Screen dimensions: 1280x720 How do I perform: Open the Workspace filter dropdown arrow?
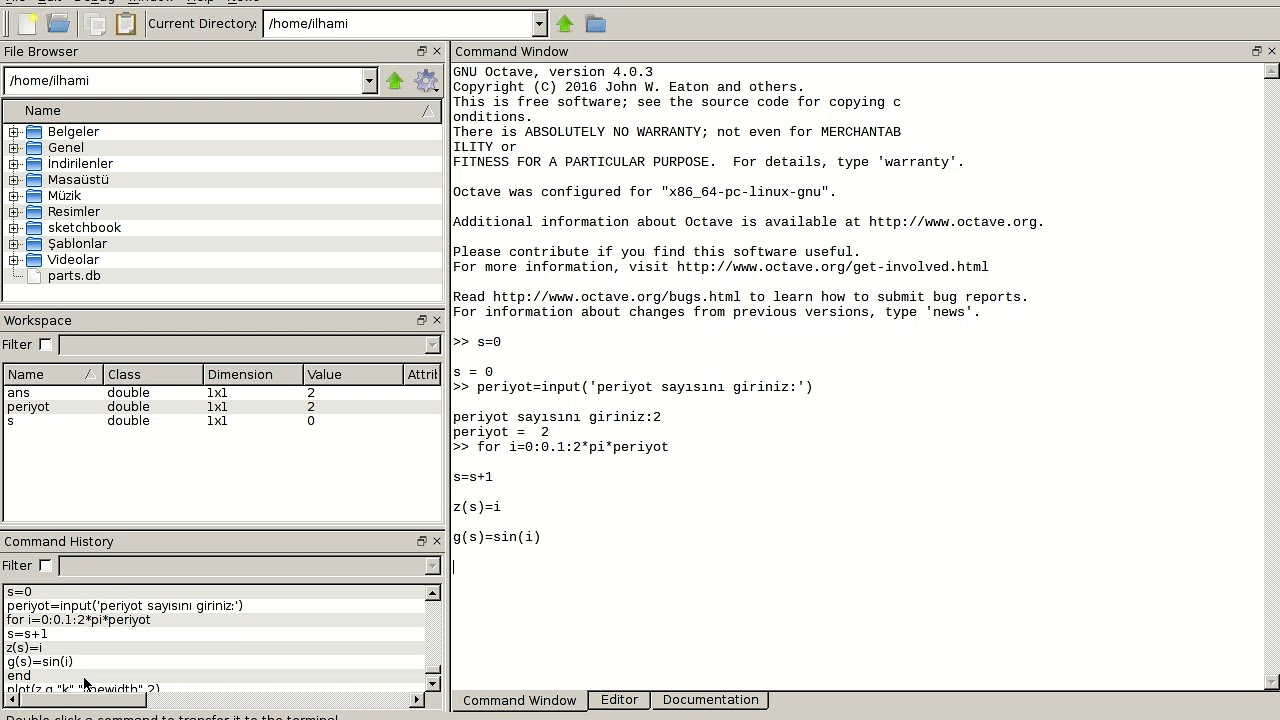(432, 345)
